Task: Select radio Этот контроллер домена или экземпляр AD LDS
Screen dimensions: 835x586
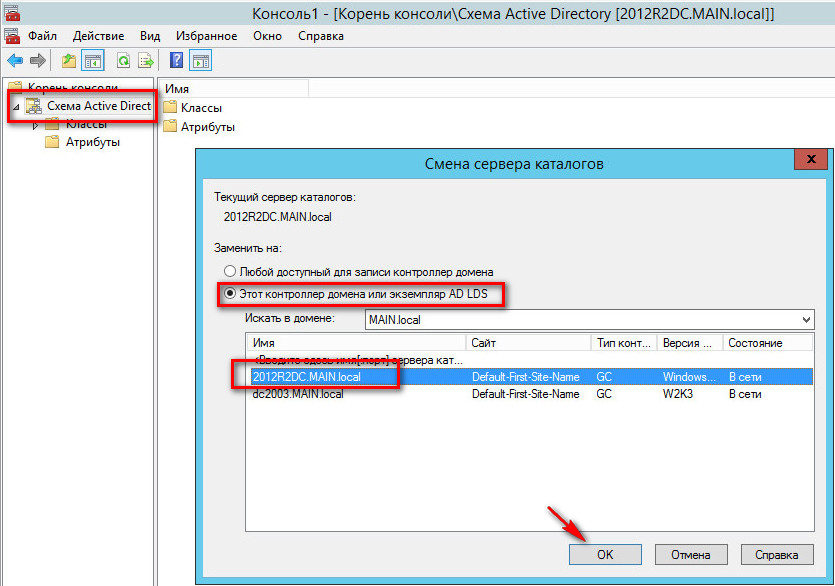Action: [230, 294]
